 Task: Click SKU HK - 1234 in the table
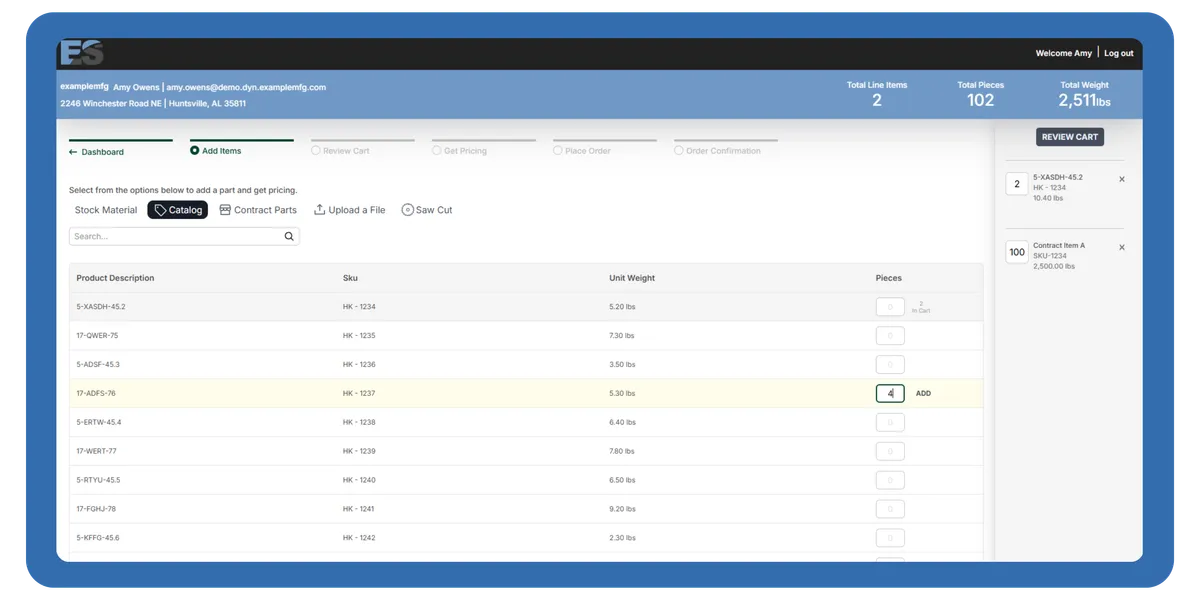[x=359, y=307]
